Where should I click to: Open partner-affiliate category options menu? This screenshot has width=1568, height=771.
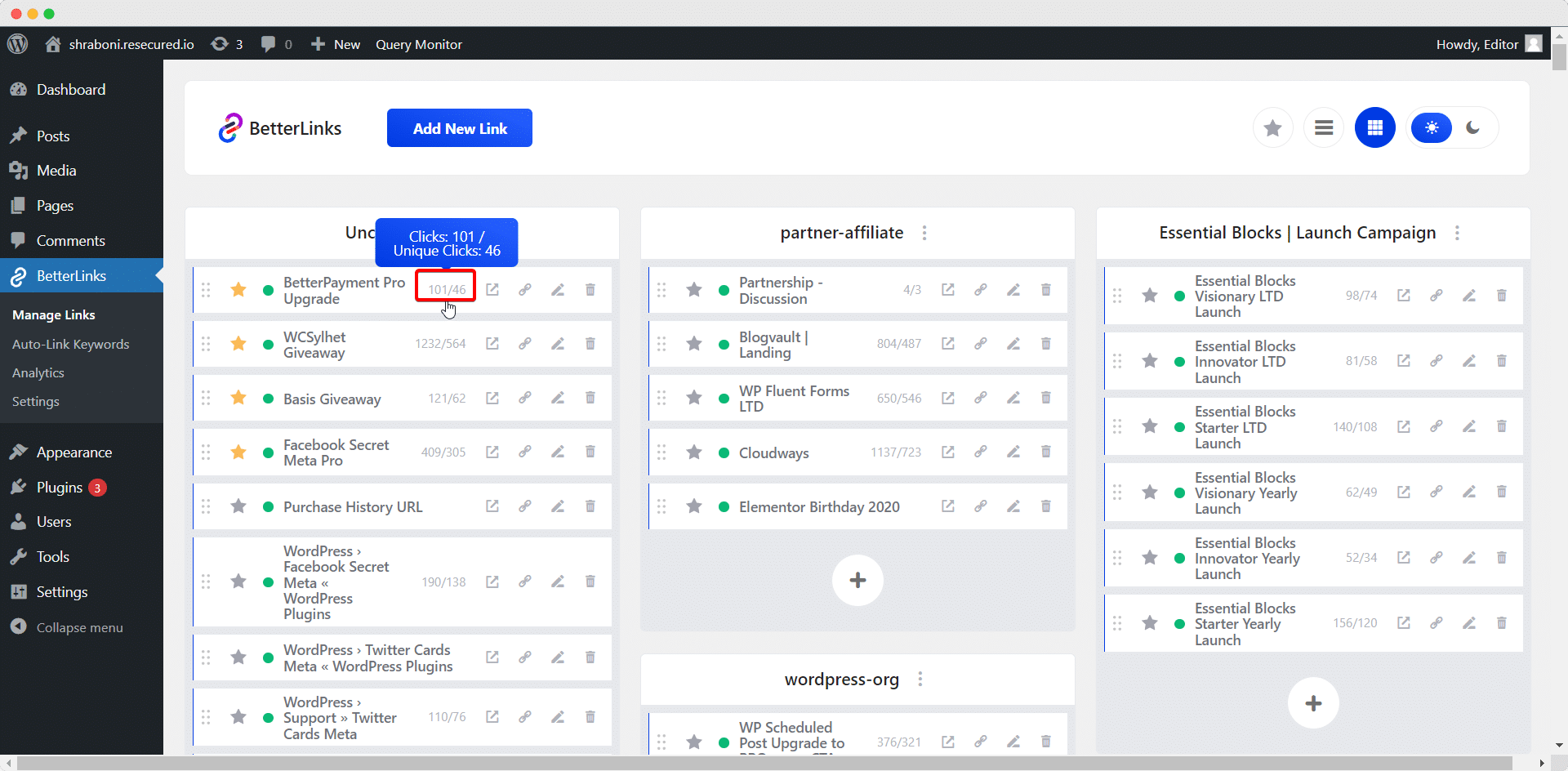point(924,234)
